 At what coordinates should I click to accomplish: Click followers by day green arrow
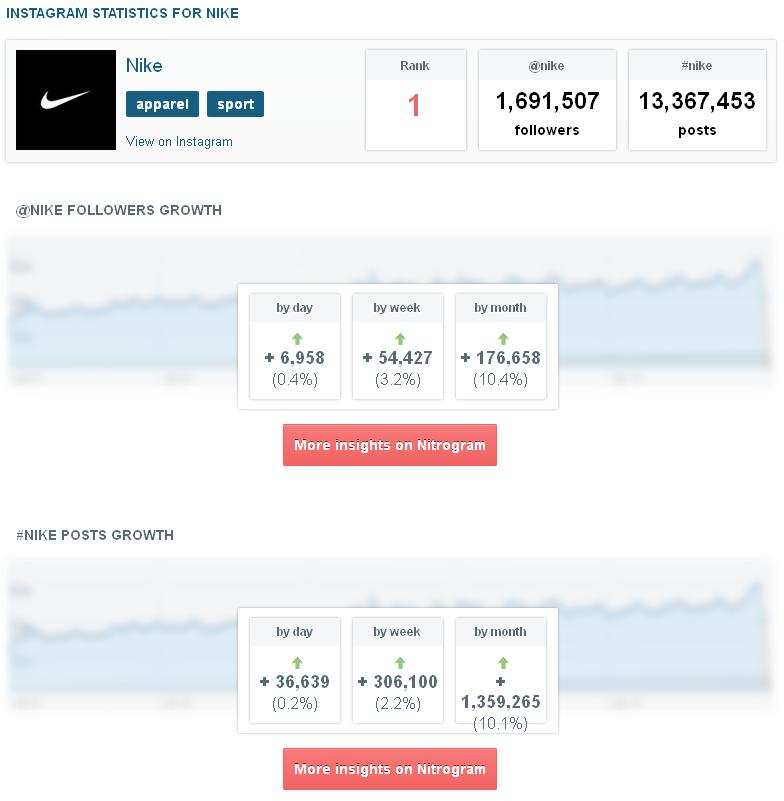tap(295, 339)
